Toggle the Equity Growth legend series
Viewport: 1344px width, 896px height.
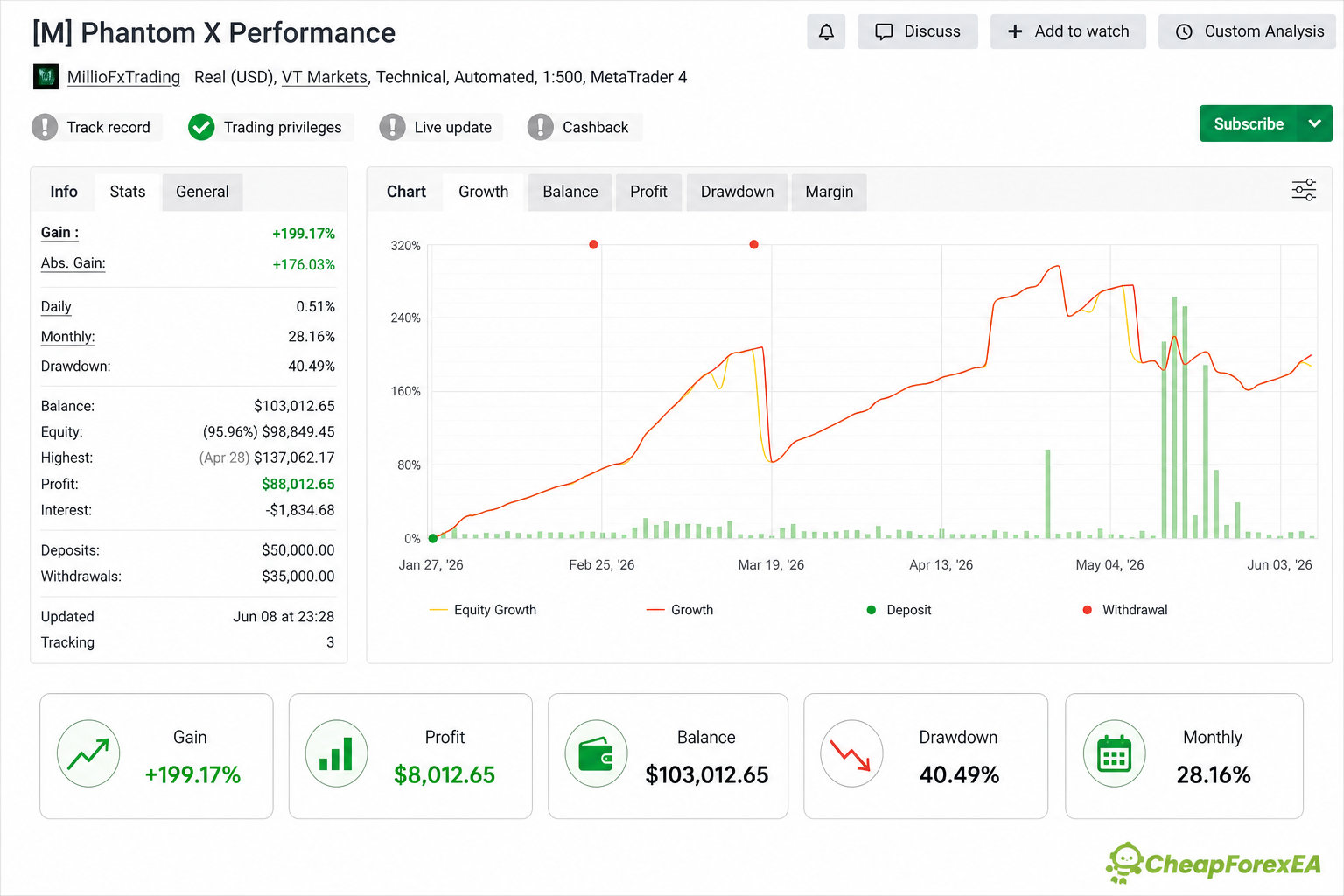(x=483, y=610)
